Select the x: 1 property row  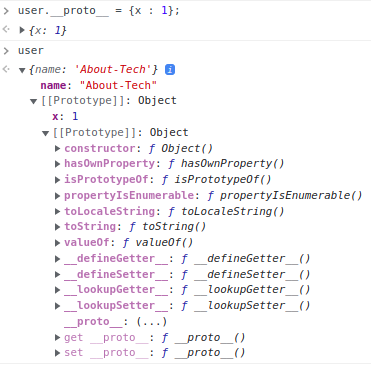click(x=65, y=116)
